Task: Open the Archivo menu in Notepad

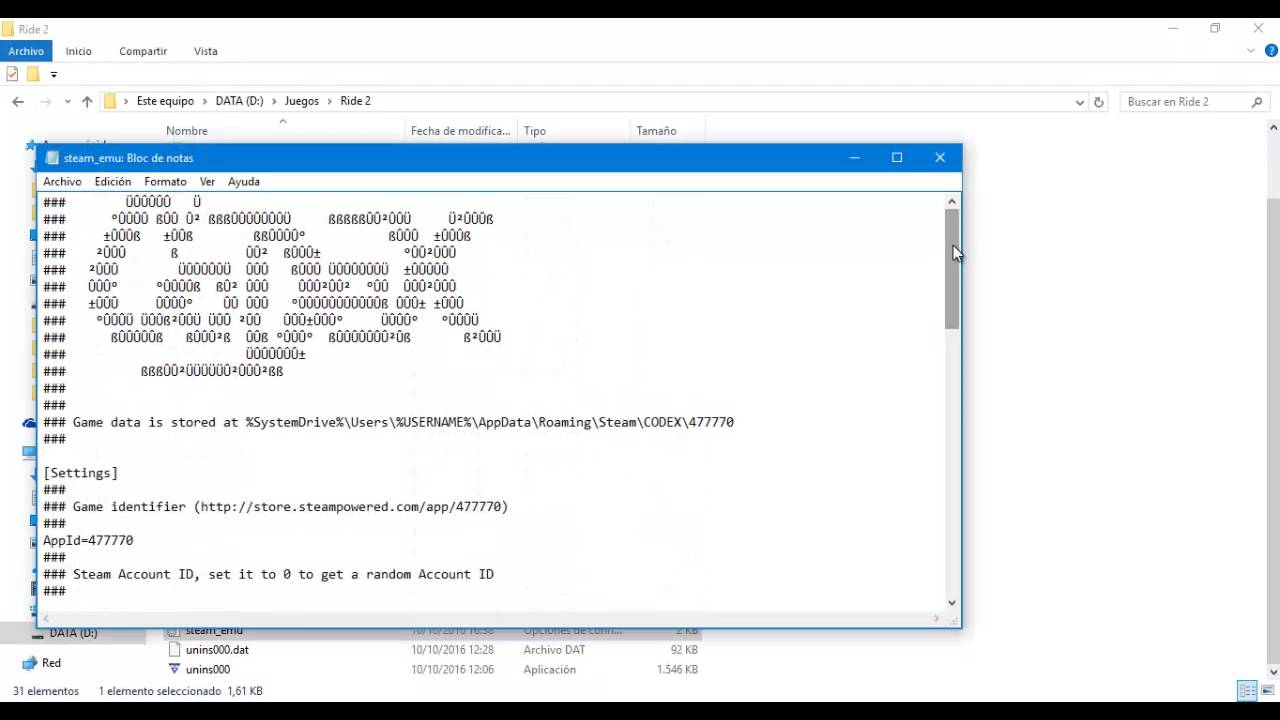Action: point(62,181)
